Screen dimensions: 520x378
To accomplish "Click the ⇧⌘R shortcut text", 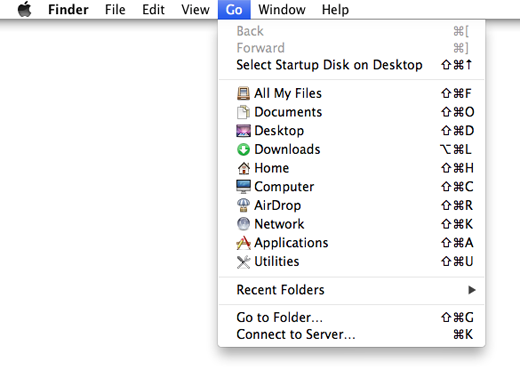I will 457,205.
